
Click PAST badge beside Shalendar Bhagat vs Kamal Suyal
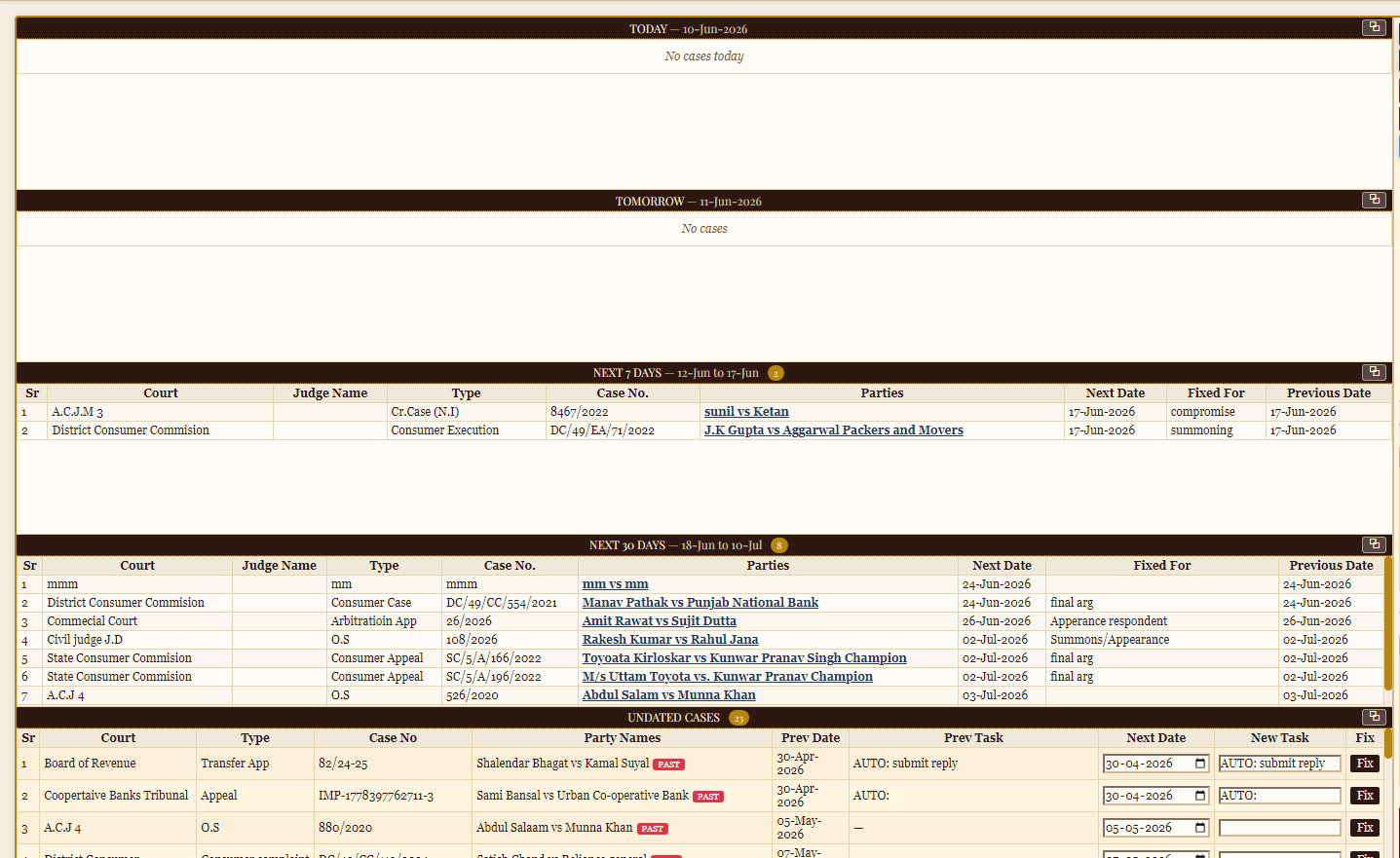[668, 765]
